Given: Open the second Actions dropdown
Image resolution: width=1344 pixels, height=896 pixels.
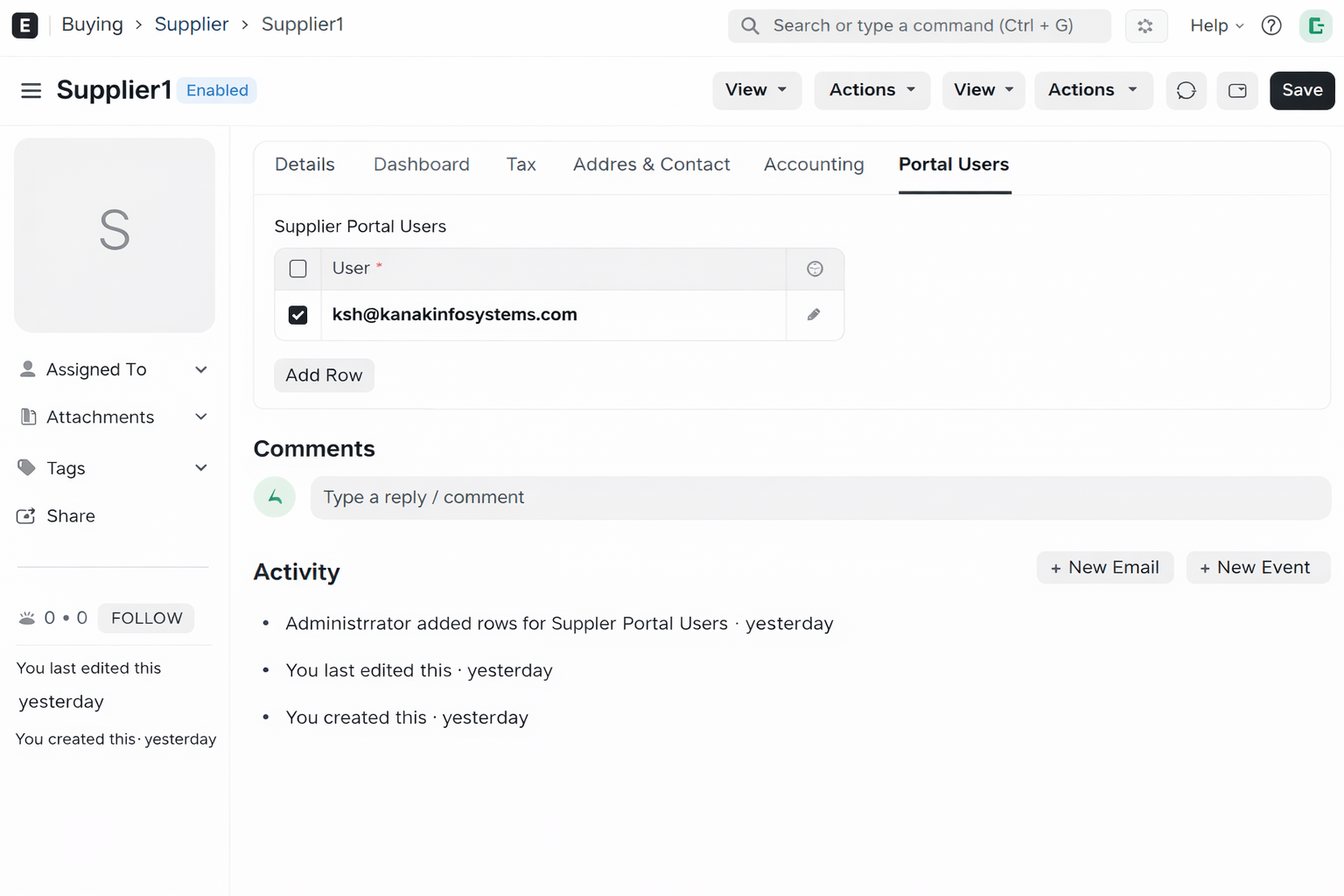Looking at the screenshot, I should pos(1094,90).
